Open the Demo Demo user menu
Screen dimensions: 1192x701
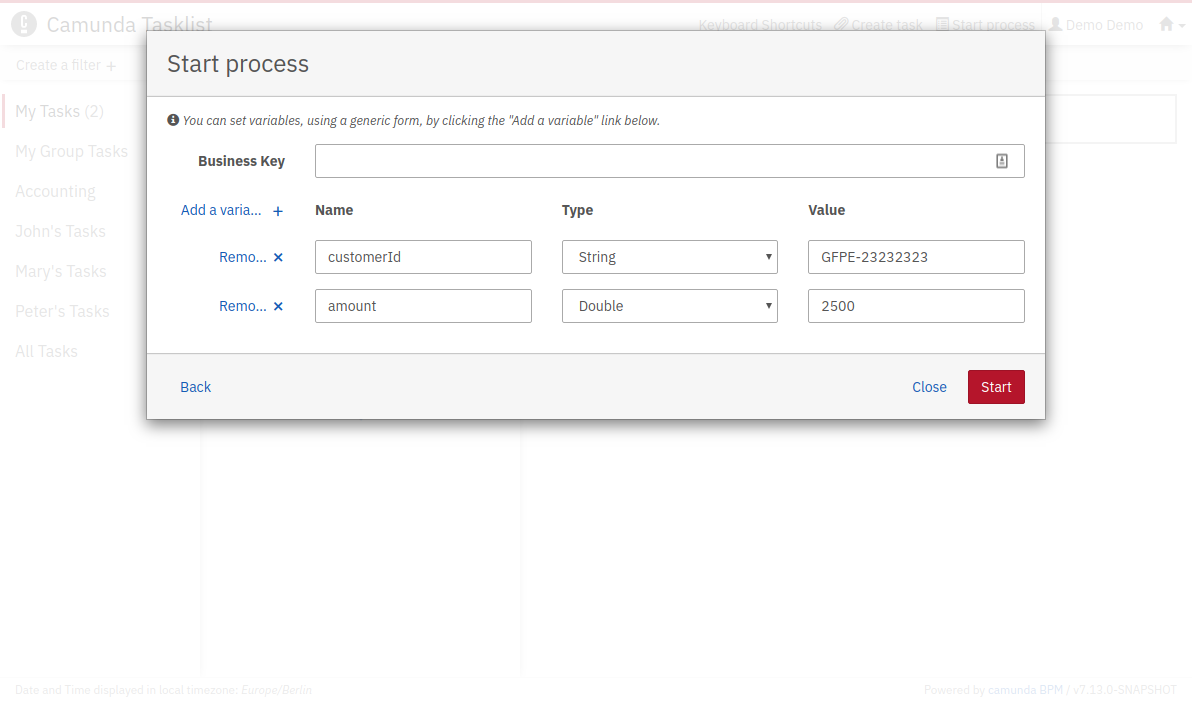click(1095, 25)
